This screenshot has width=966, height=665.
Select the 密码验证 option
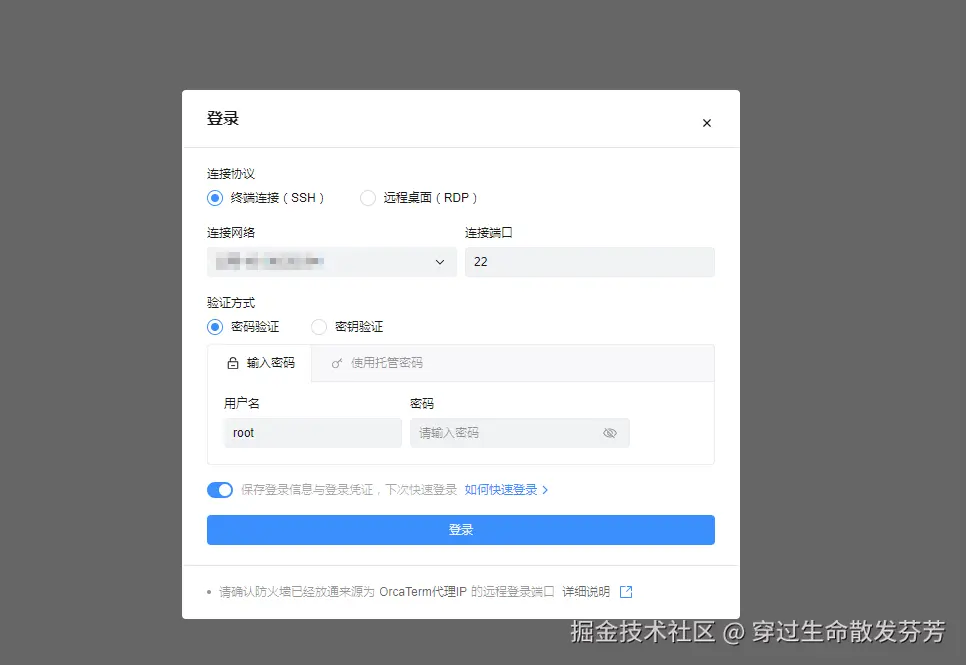(214, 326)
